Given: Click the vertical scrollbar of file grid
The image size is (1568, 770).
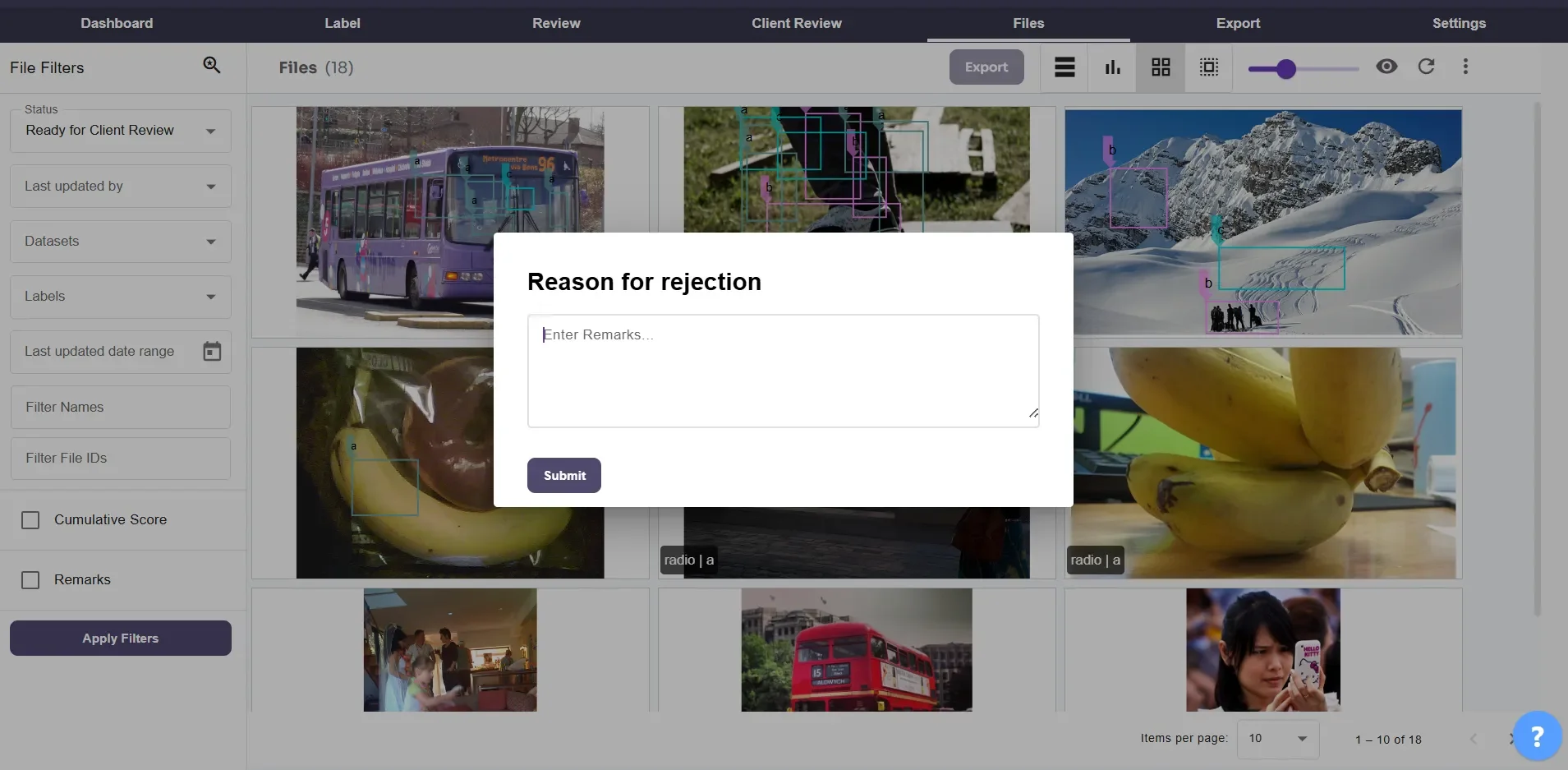Looking at the screenshot, I should pos(1537,358).
